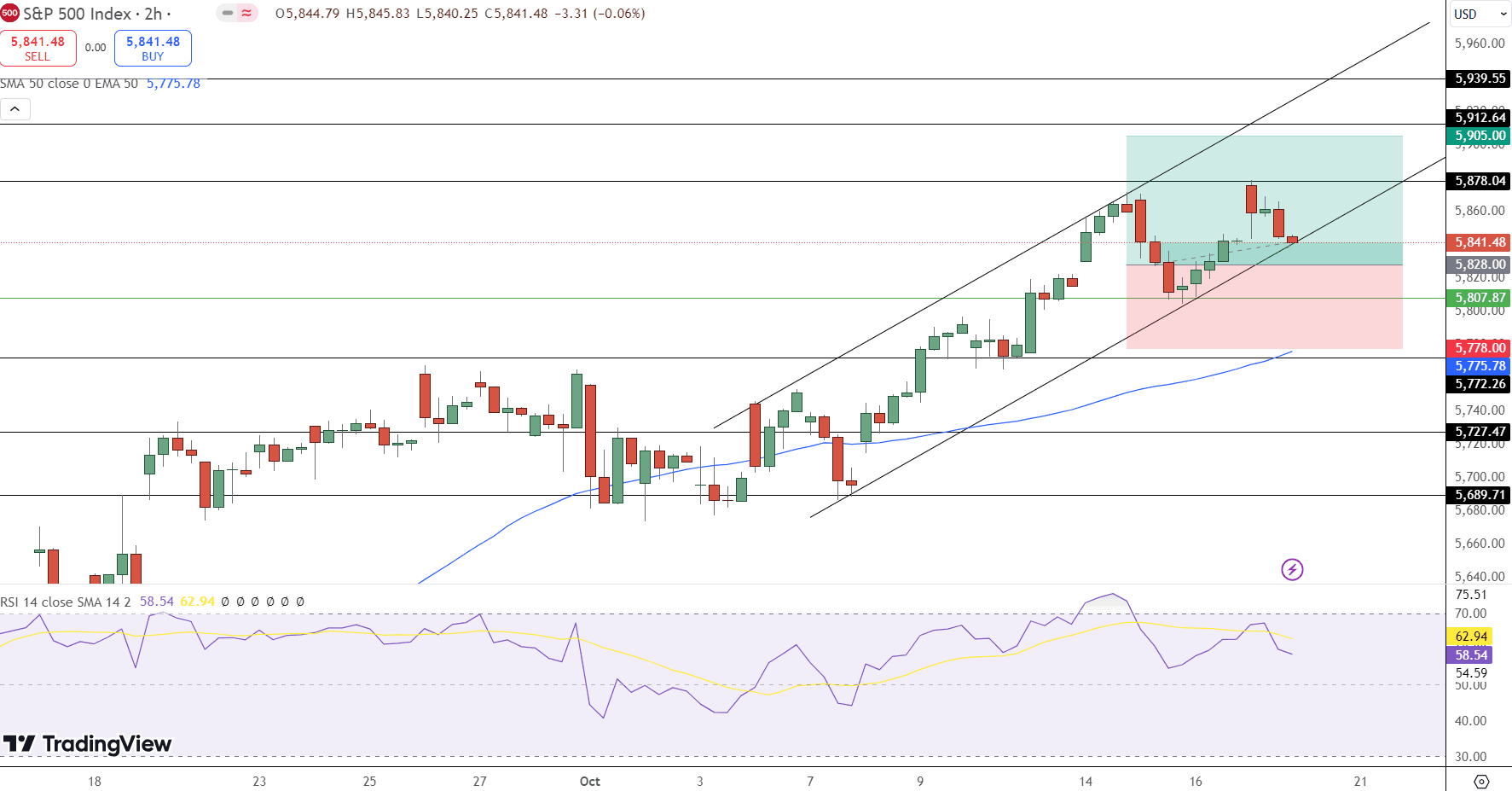
Task: Click the gray 5,828.00 entry price label
Action: [x=1479, y=265]
